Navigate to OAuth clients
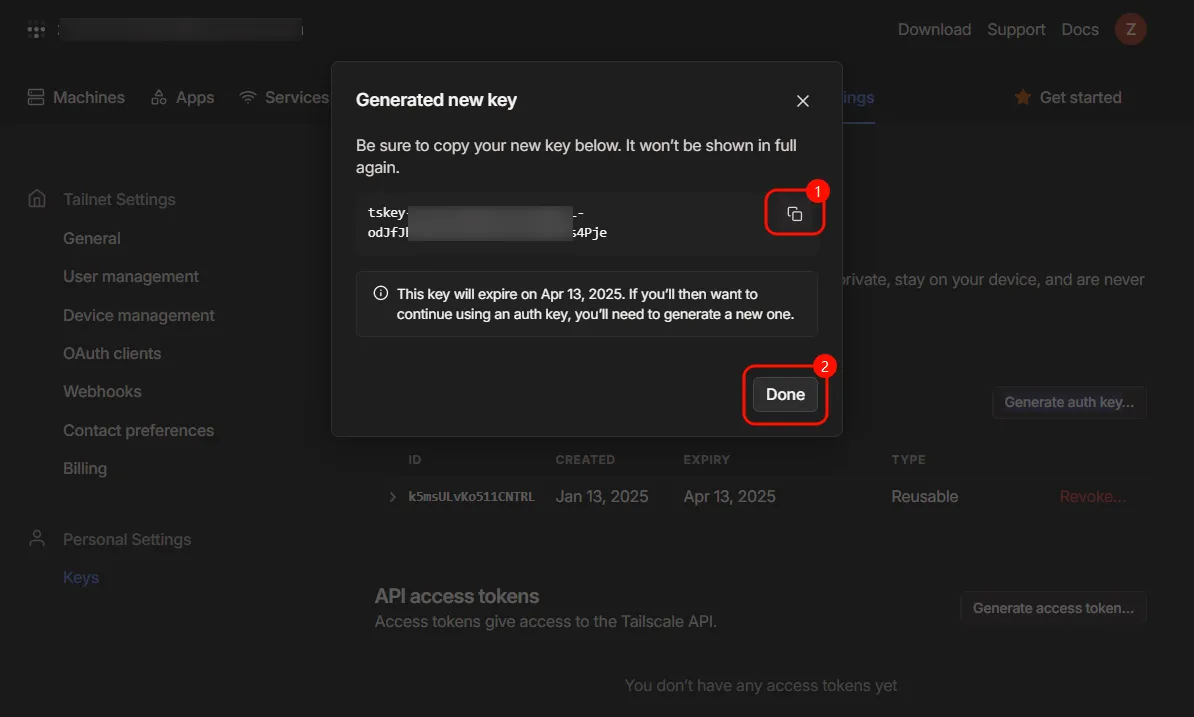1194x717 pixels. [112, 353]
